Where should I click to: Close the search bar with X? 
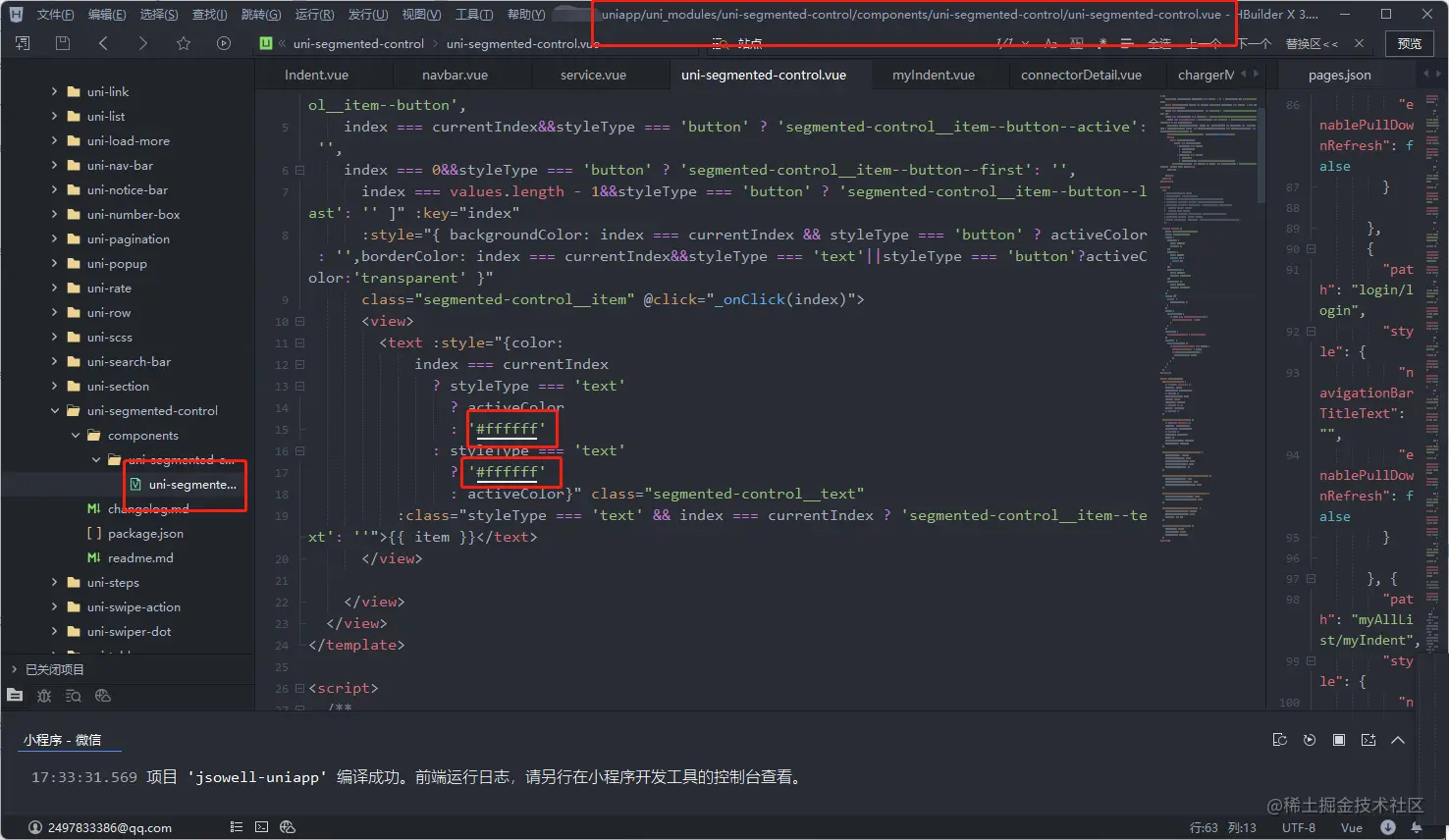[1359, 43]
